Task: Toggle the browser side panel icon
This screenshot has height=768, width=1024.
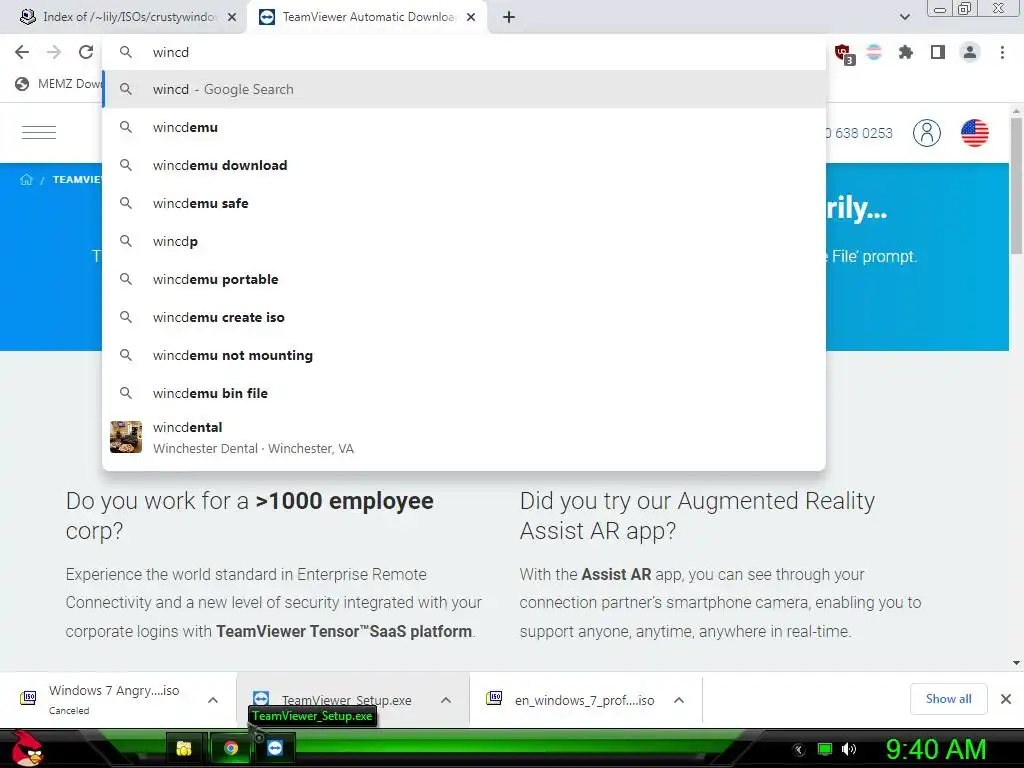Action: [938, 52]
